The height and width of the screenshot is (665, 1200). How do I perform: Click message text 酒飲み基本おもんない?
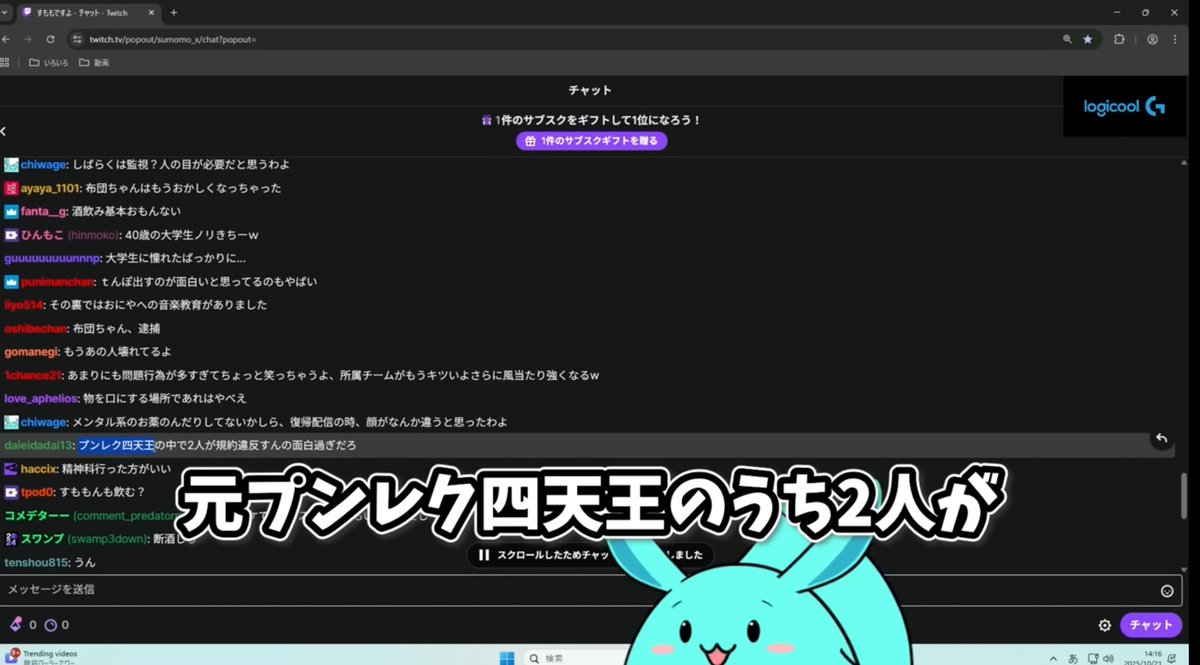point(125,211)
